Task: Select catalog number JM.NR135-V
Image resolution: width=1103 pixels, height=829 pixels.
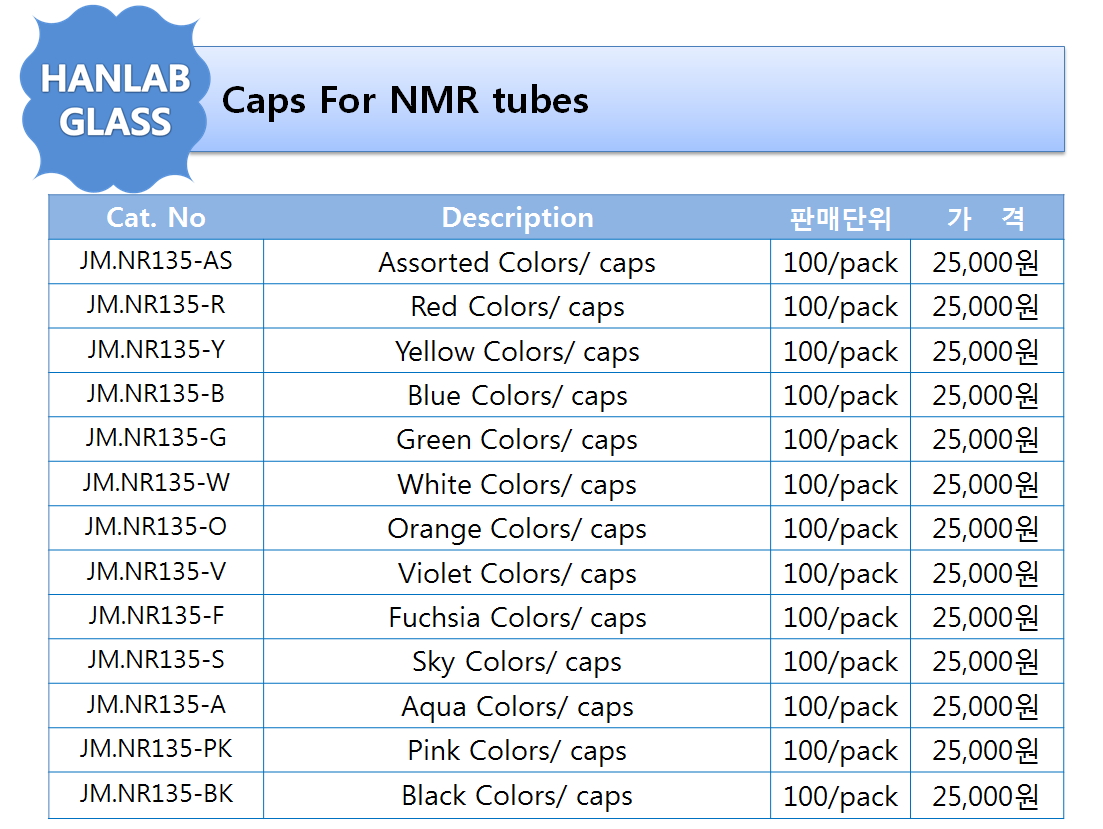Action: tap(155, 571)
